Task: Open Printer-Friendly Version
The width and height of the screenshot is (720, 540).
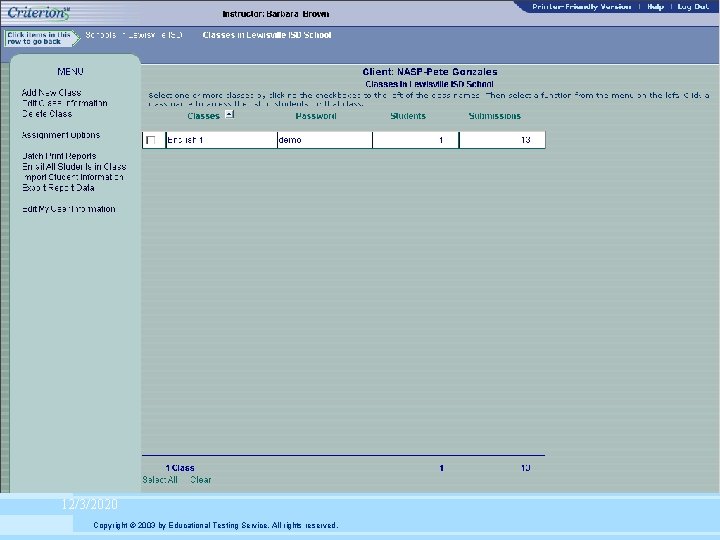Action: pyautogui.click(x=581, y=7)
